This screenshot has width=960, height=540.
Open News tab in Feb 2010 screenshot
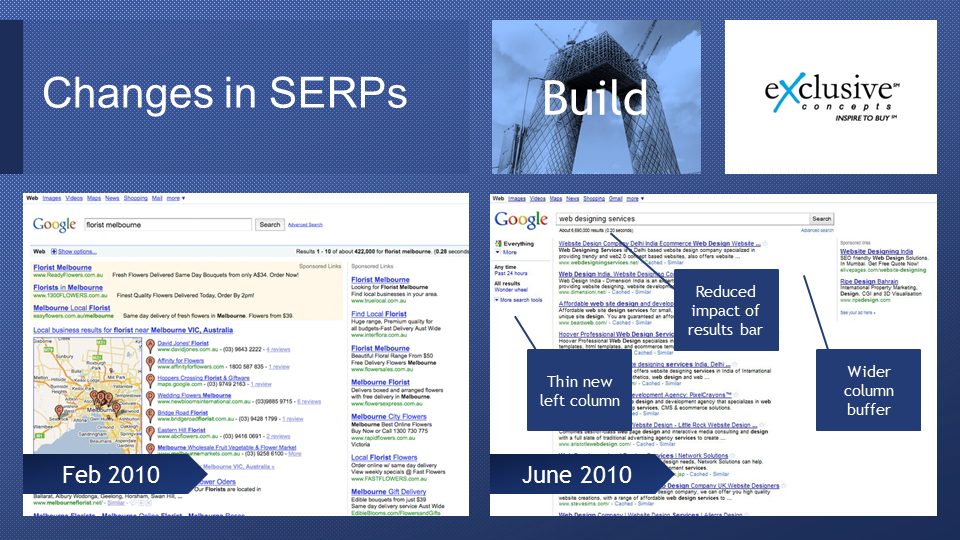tap(112, 198)
